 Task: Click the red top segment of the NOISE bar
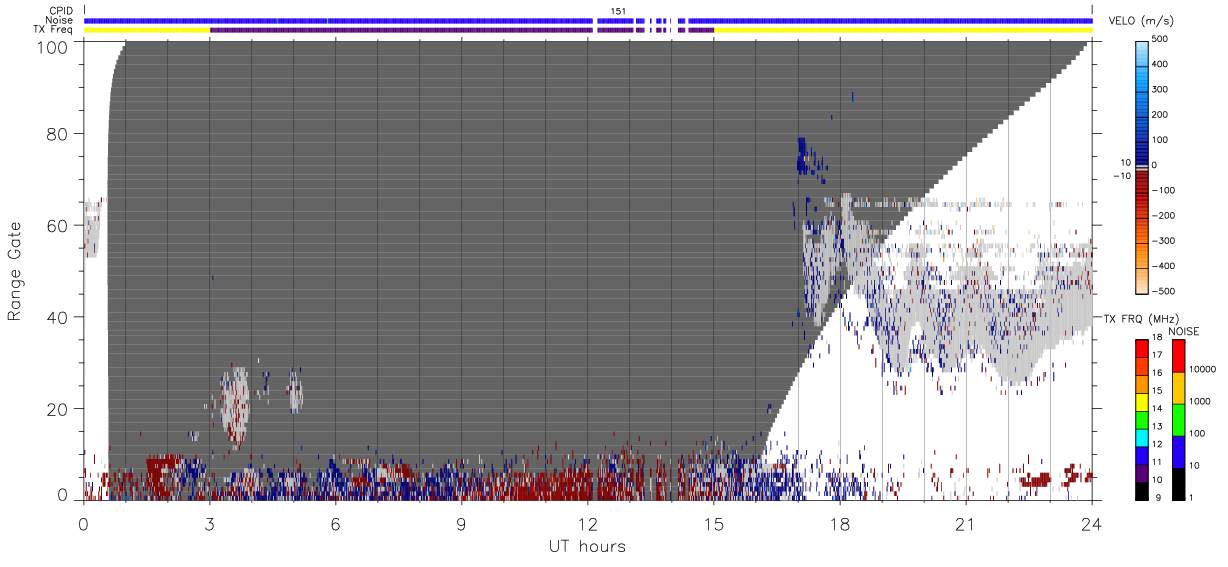point(1178,356)
